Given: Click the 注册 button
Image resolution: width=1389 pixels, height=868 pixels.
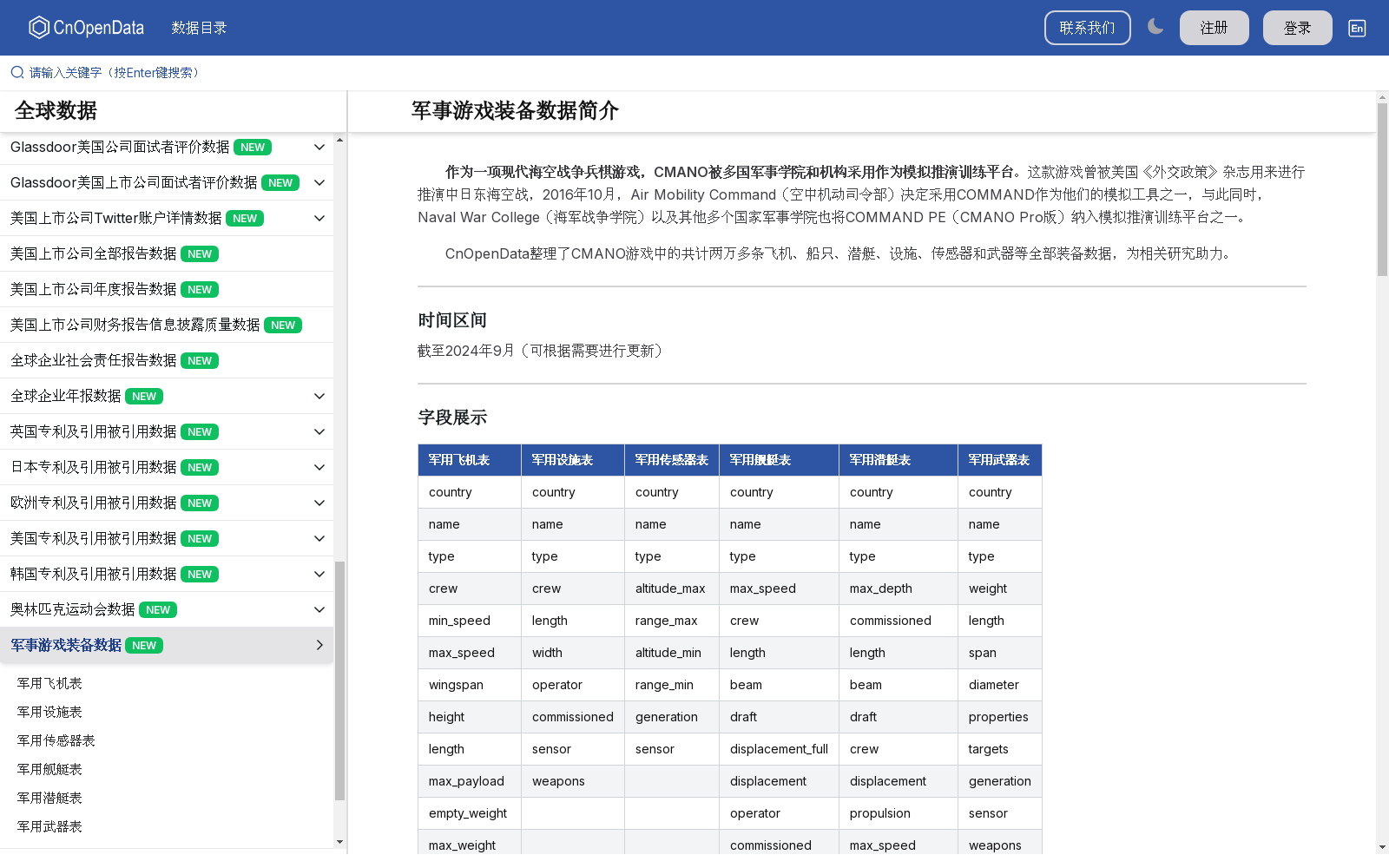Looking at the screenshot, I should tap(1214, 28).
